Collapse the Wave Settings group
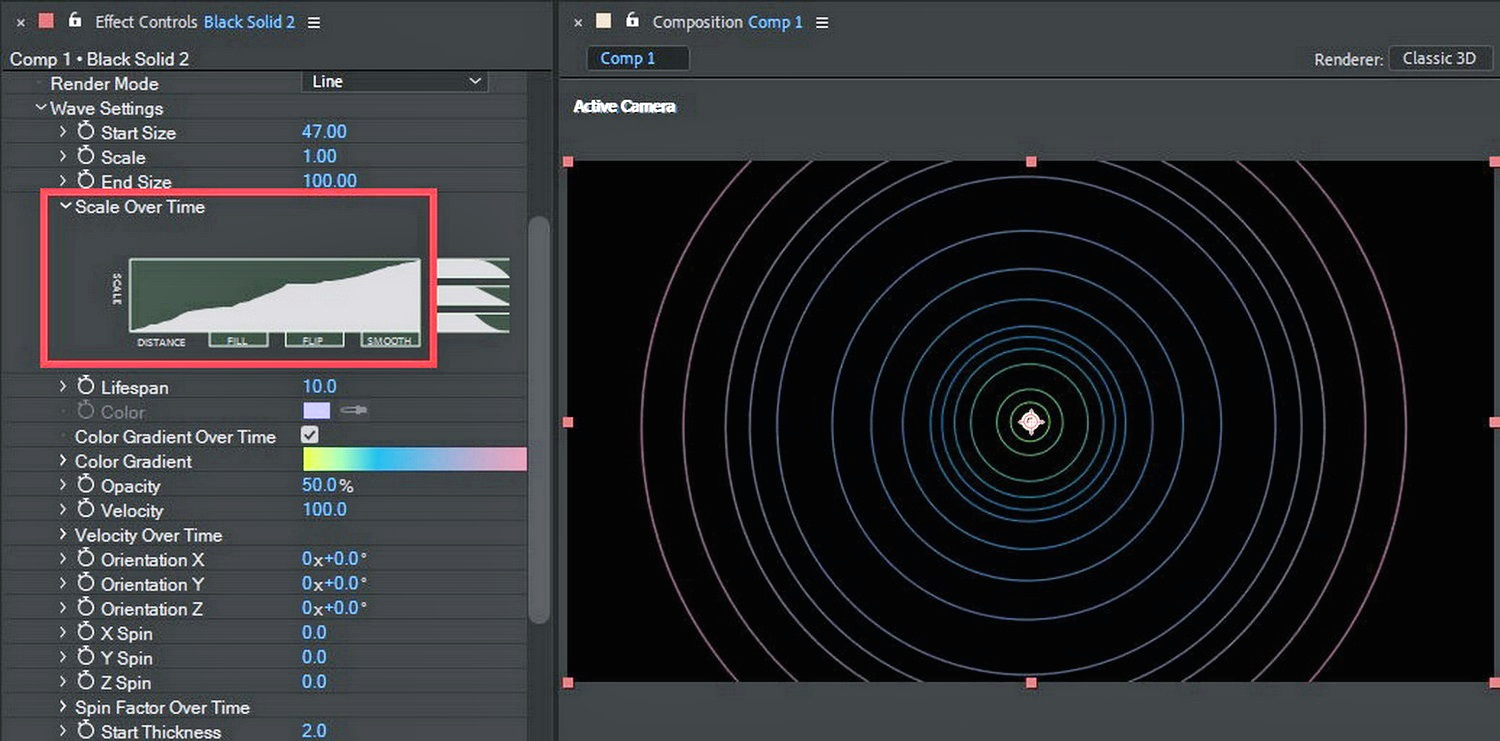 tap(41, 108)
